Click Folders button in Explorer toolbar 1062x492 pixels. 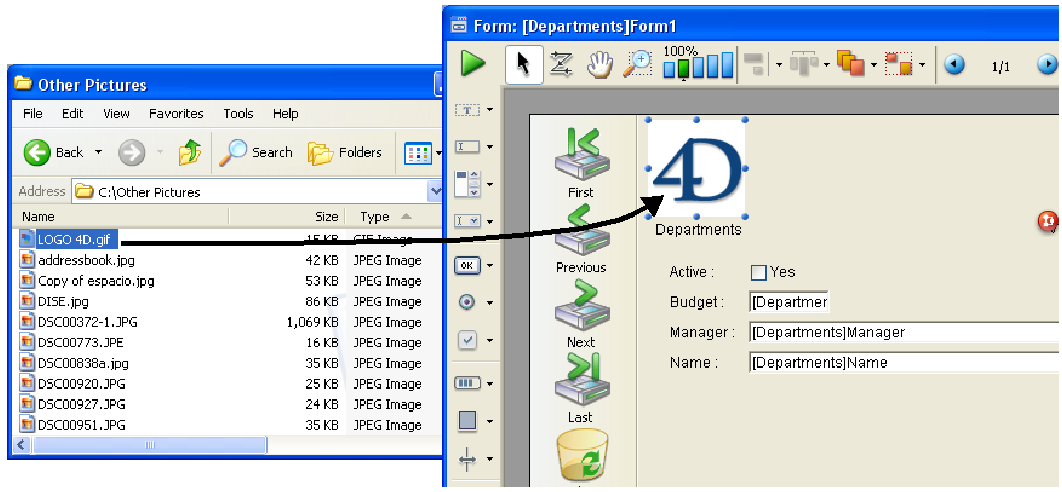[345, 152]
